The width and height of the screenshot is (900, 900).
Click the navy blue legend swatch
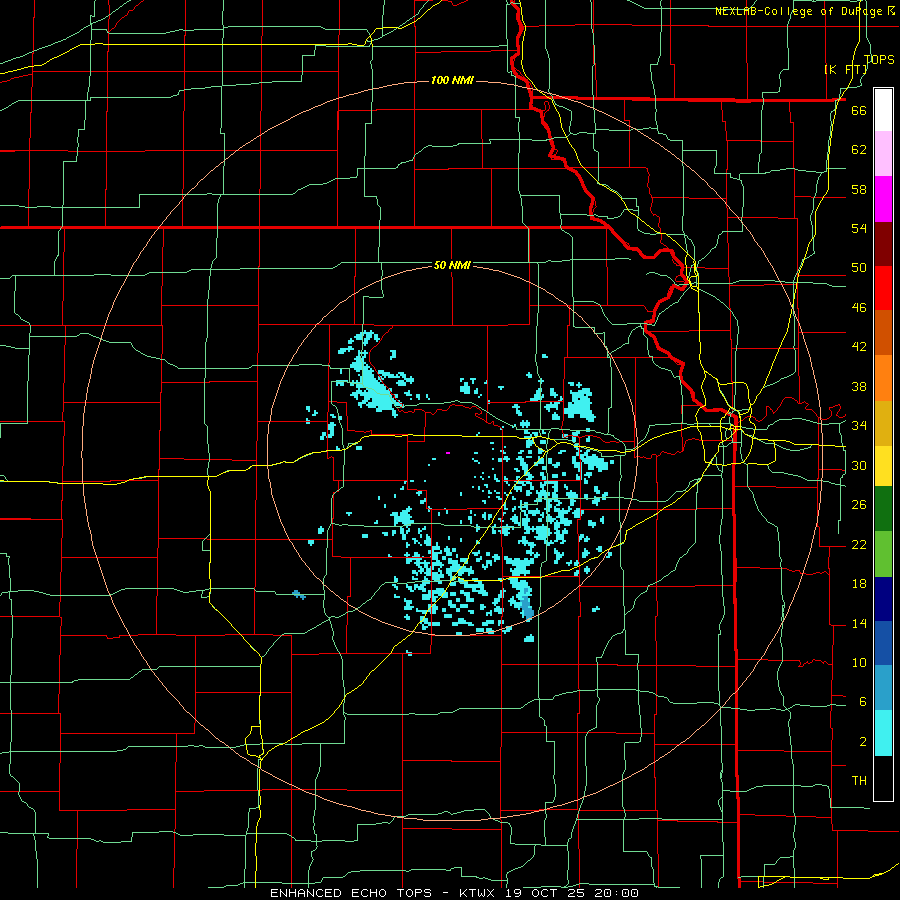pos(883,599)
